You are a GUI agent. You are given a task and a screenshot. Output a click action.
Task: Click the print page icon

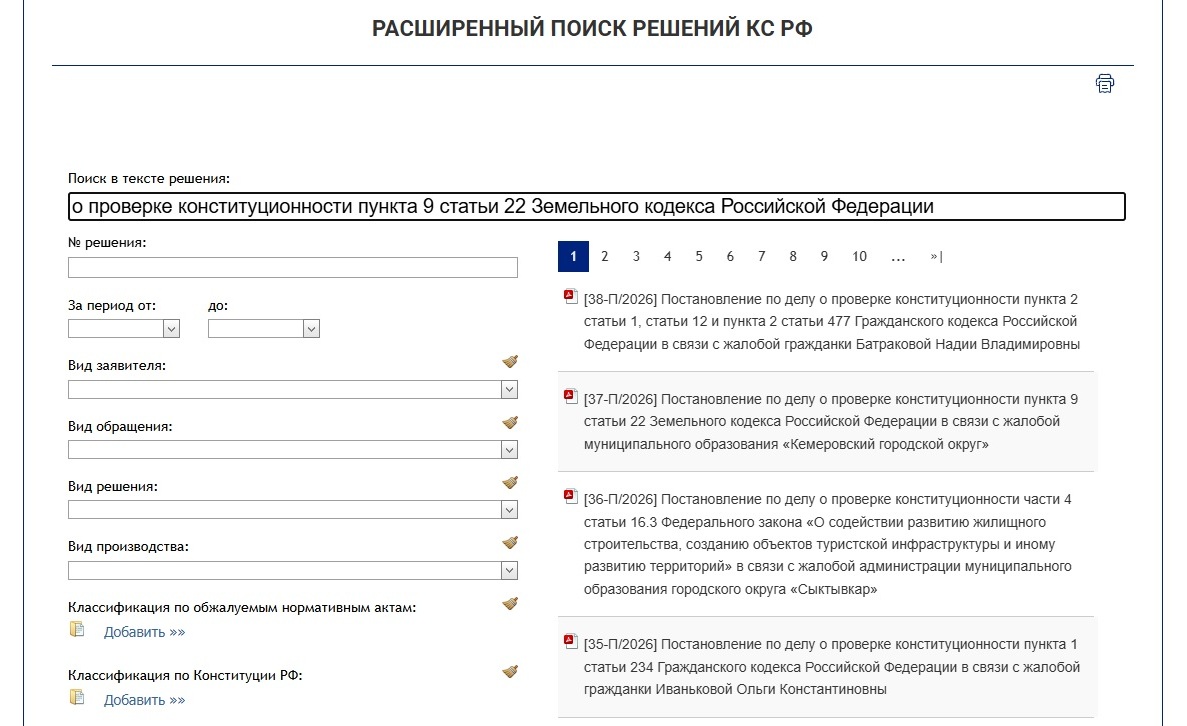[x=1104, y=83]
